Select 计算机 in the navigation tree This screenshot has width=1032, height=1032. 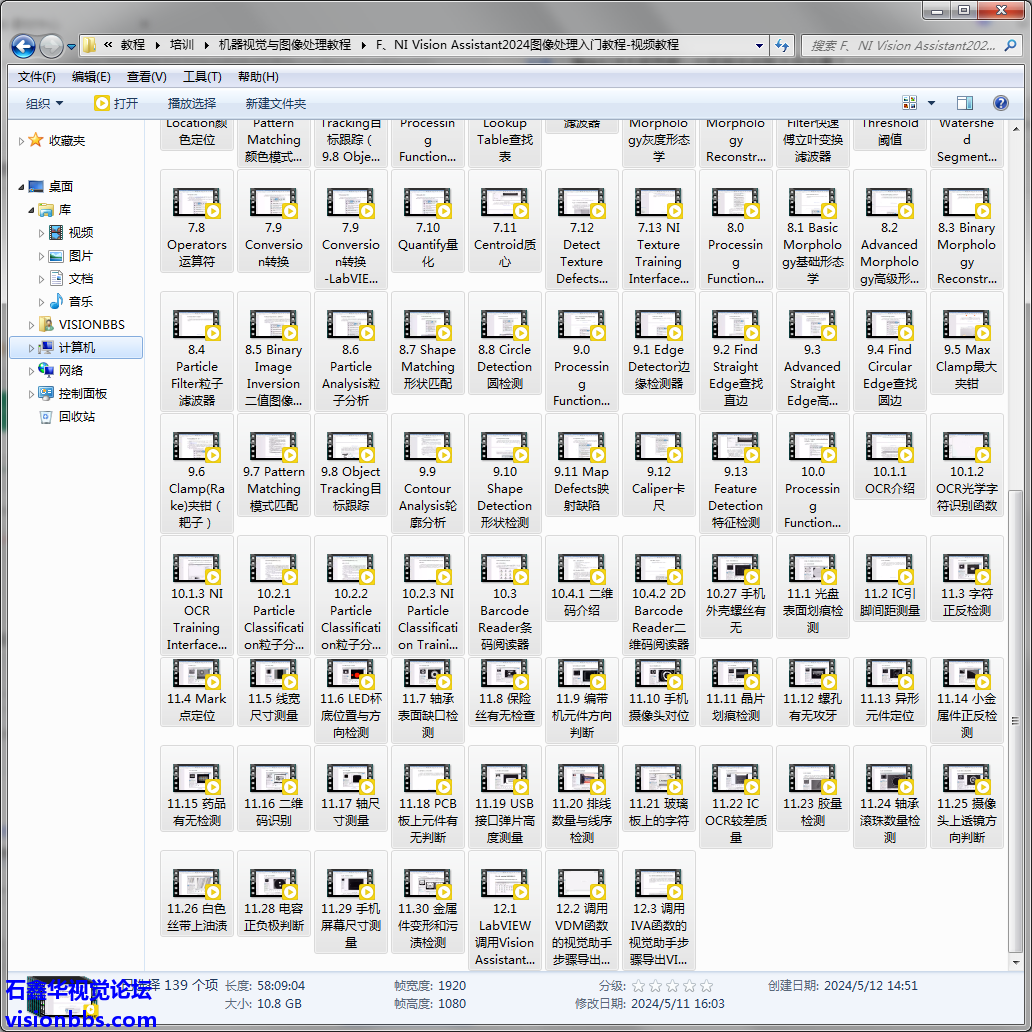point(76,348)
